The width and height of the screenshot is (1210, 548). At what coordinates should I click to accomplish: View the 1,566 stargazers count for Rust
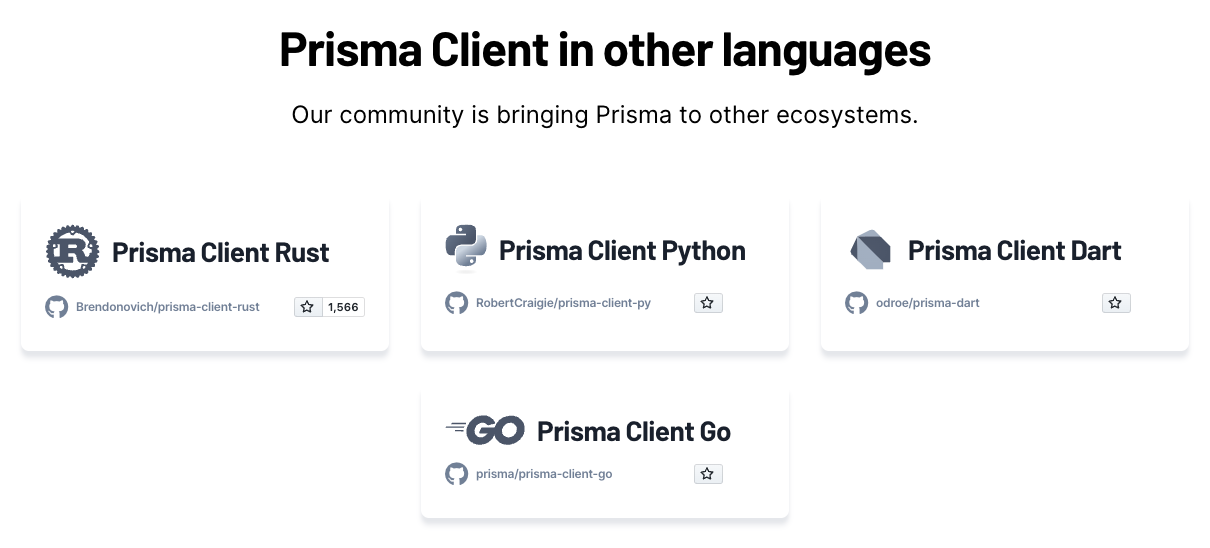click(343, 307)
